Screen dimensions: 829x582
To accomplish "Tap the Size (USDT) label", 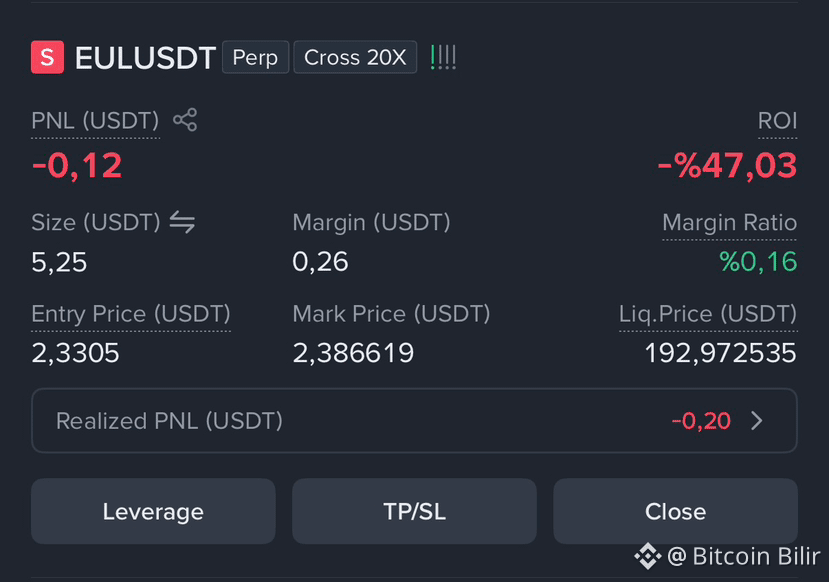I will [x=96, y=223].
